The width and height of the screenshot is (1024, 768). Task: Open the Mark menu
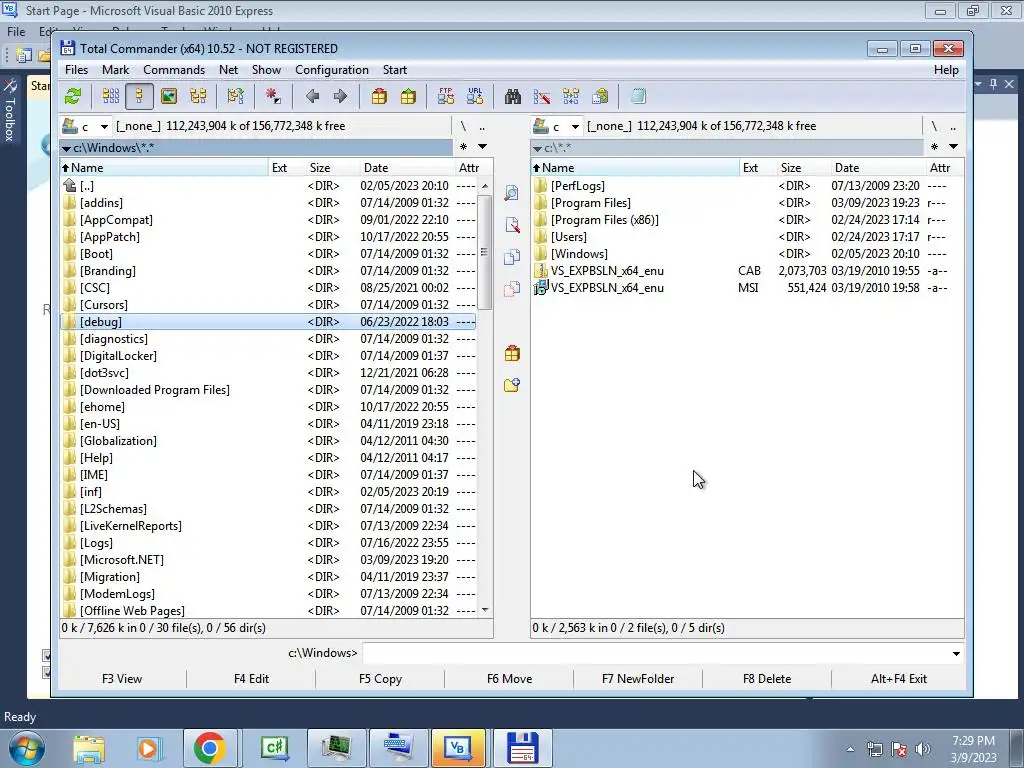coord(116,70)
